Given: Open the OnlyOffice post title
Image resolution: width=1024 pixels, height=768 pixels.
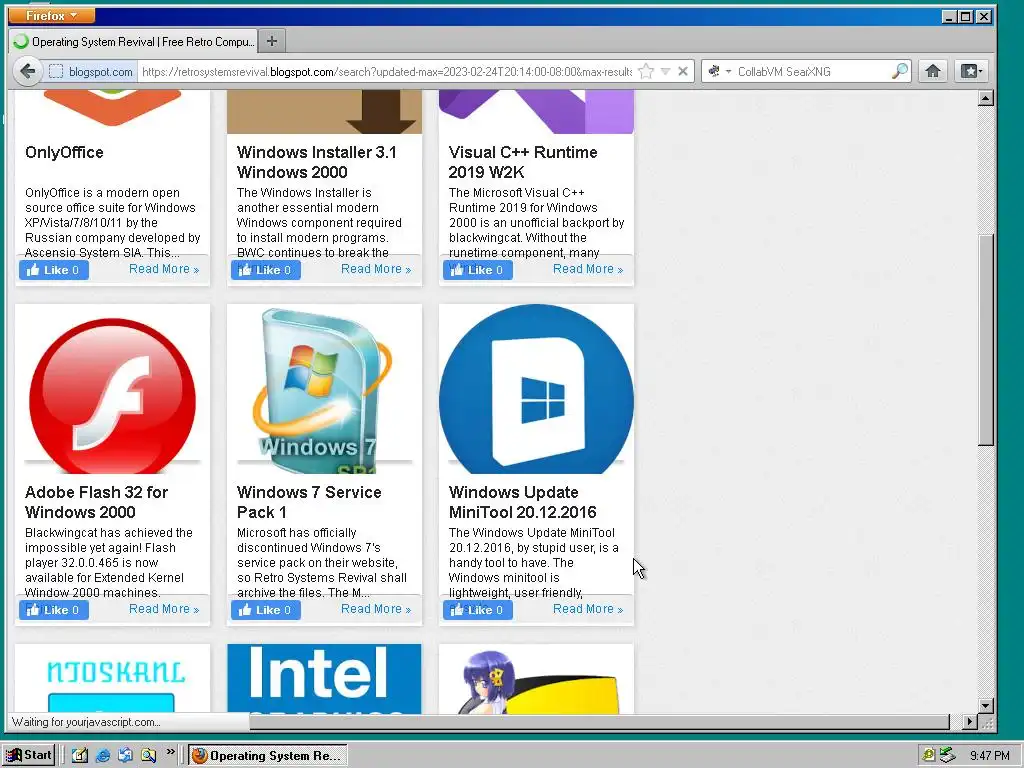Looking at the screenshot, I should click(64, 152).
